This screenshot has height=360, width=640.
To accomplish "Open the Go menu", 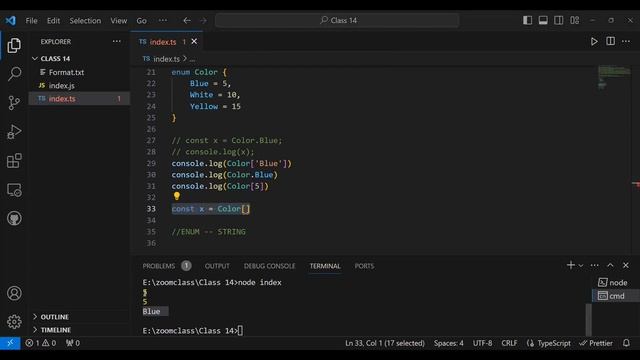I will point(141,20).
